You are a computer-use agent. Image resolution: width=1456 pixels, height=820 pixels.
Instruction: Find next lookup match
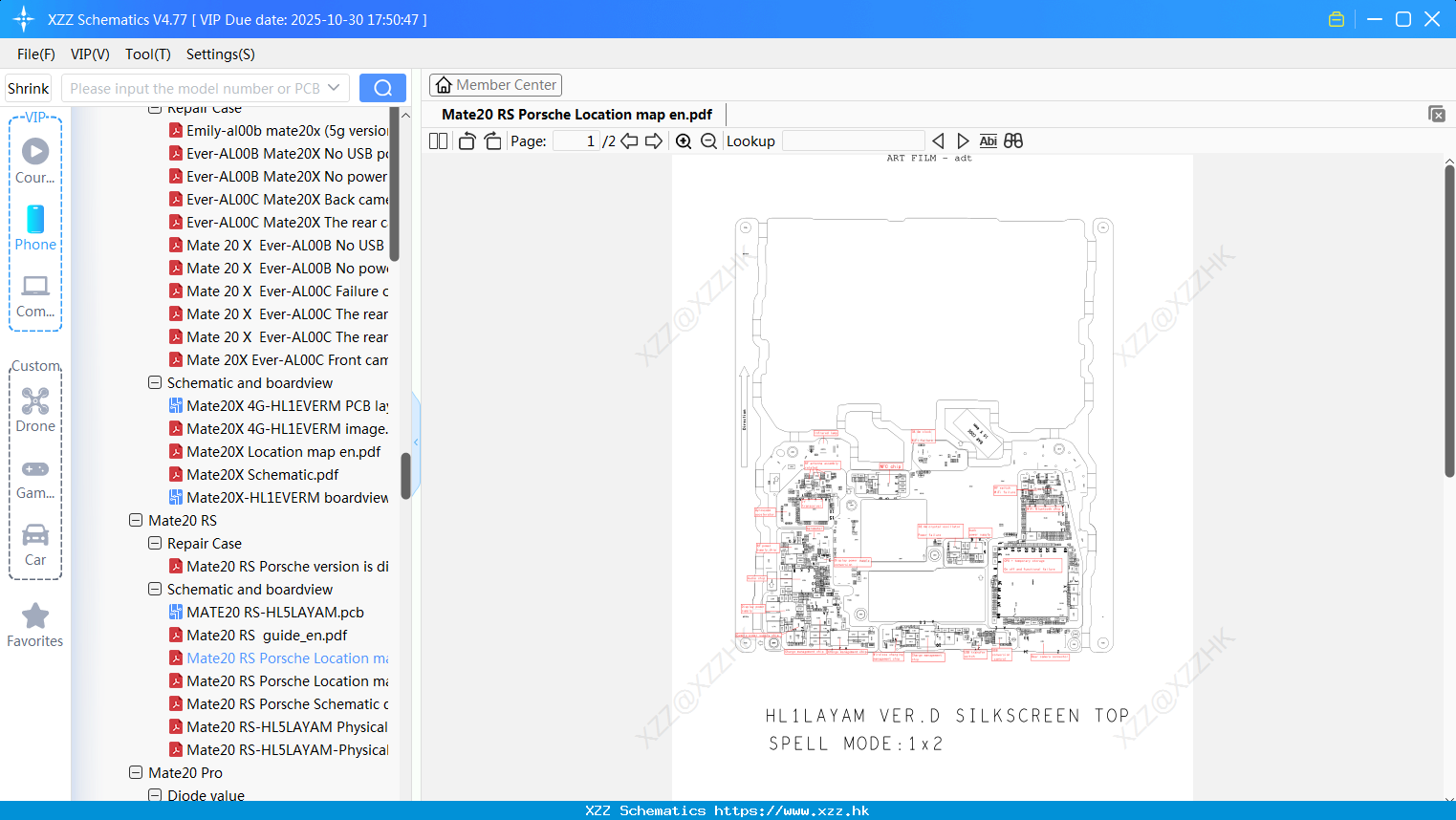click(963, 140)
